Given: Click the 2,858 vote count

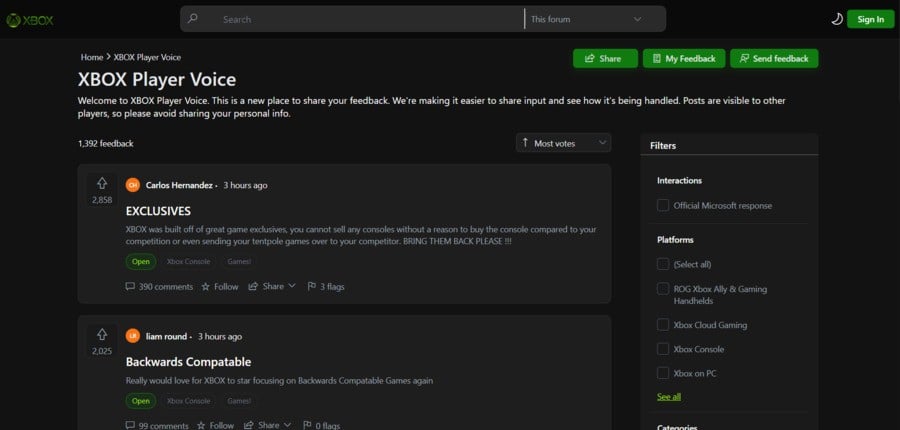Looking at the screenshot, I should click(x=102, y=200).
